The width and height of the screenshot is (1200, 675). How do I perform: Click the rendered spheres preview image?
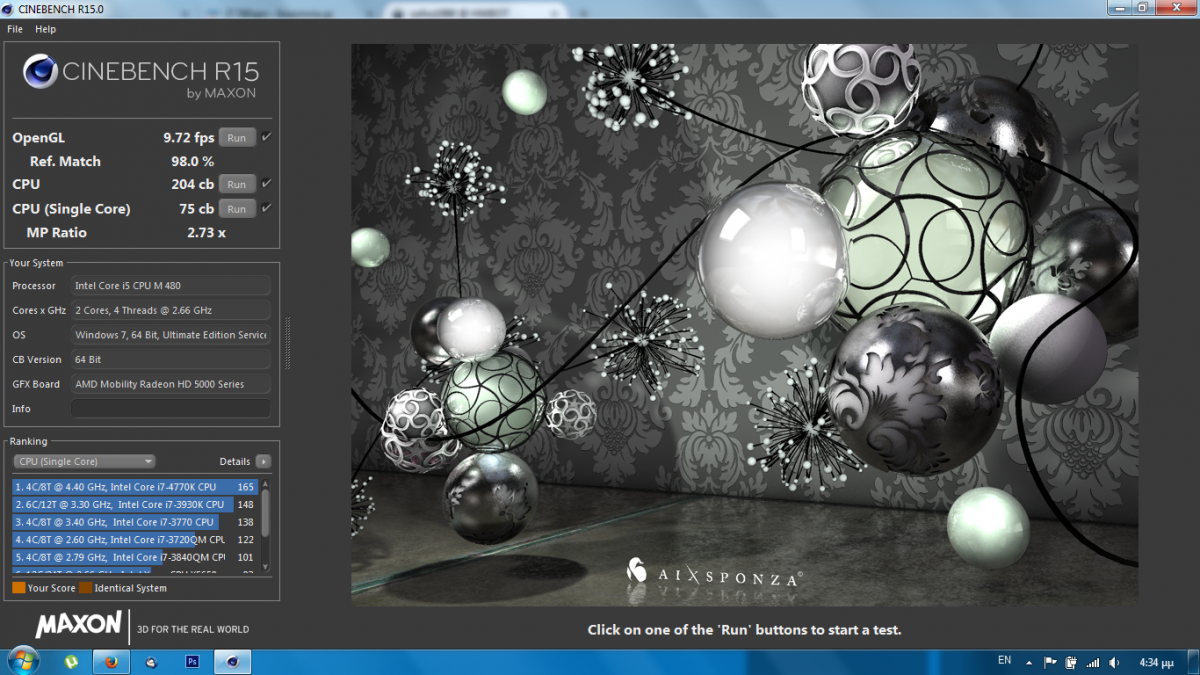(744, 324)
